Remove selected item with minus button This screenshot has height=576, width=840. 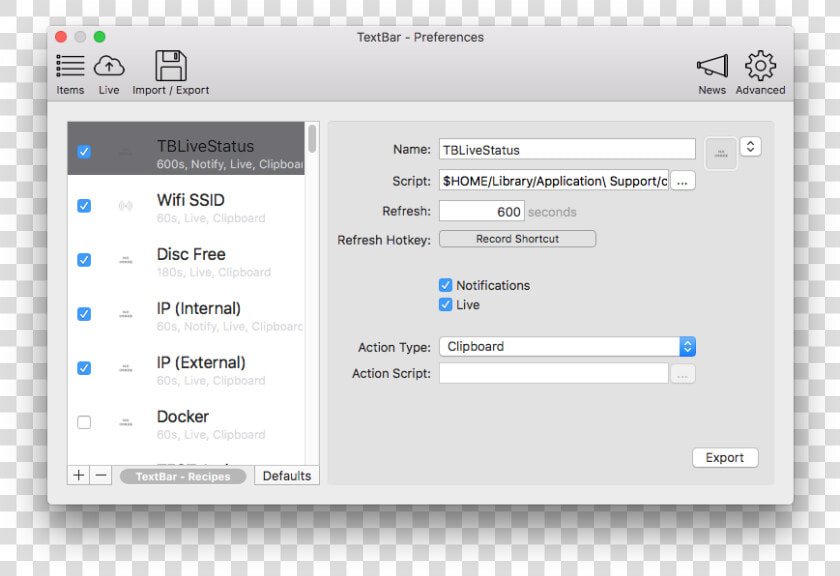(x=101, y=475)
